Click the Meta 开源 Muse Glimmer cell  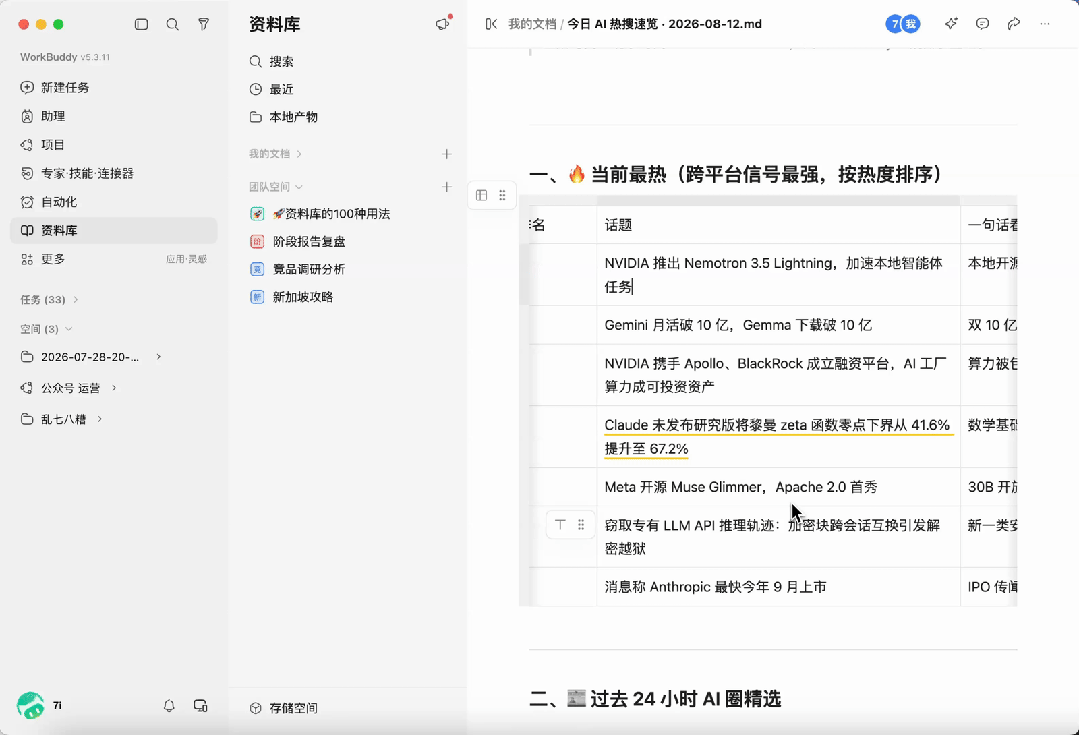(778, 487)
